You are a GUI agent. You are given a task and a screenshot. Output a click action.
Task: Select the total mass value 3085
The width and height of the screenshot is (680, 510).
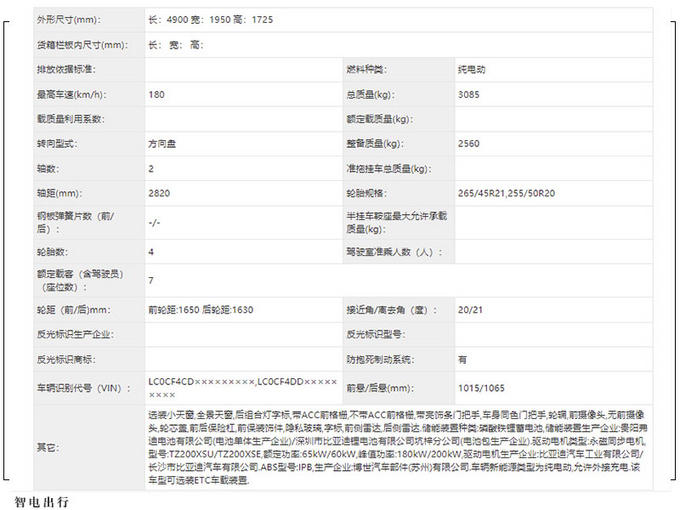click(x=469, y=95)
